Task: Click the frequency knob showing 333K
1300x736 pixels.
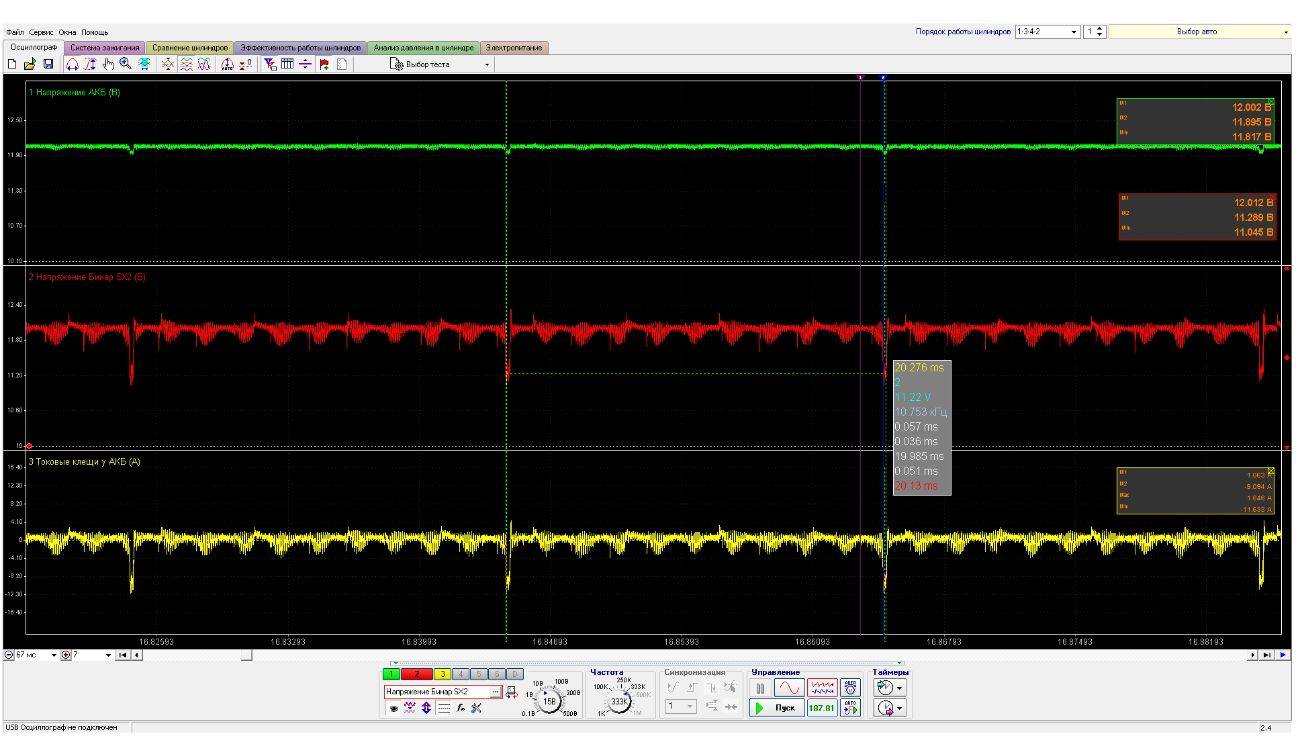Action: click(x=619, y=701)
